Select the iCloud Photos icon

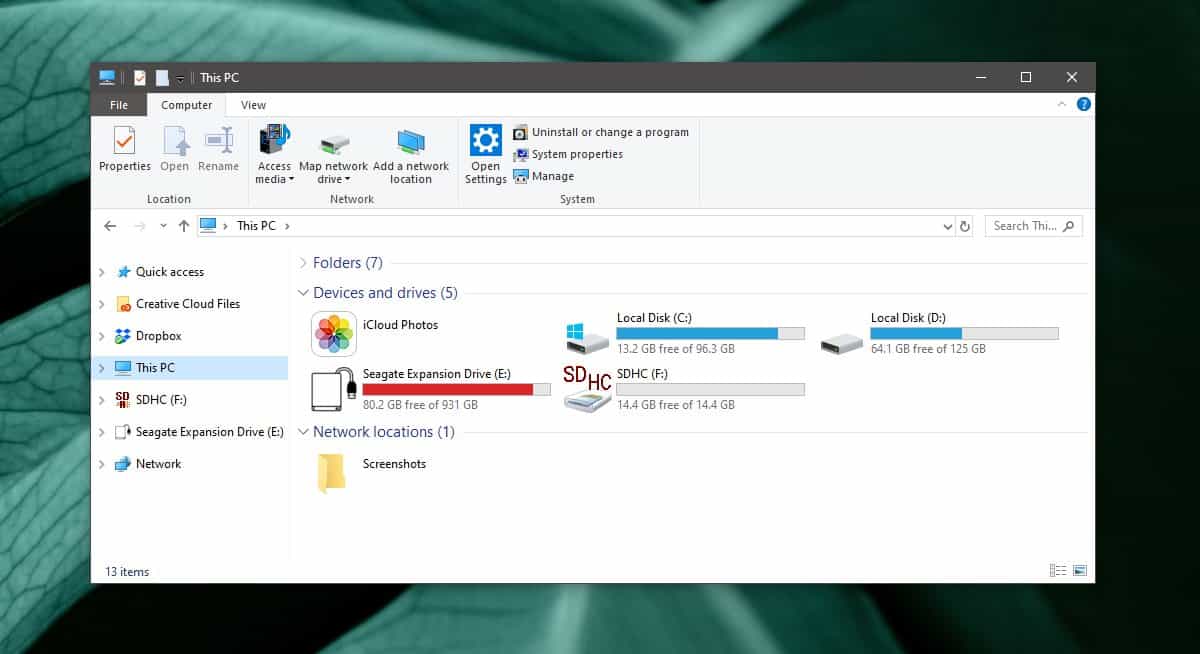(x=334, y=334)
